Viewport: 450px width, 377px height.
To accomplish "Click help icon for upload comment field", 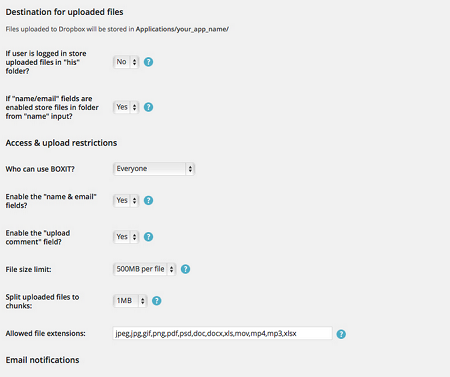I will (148, 237).
